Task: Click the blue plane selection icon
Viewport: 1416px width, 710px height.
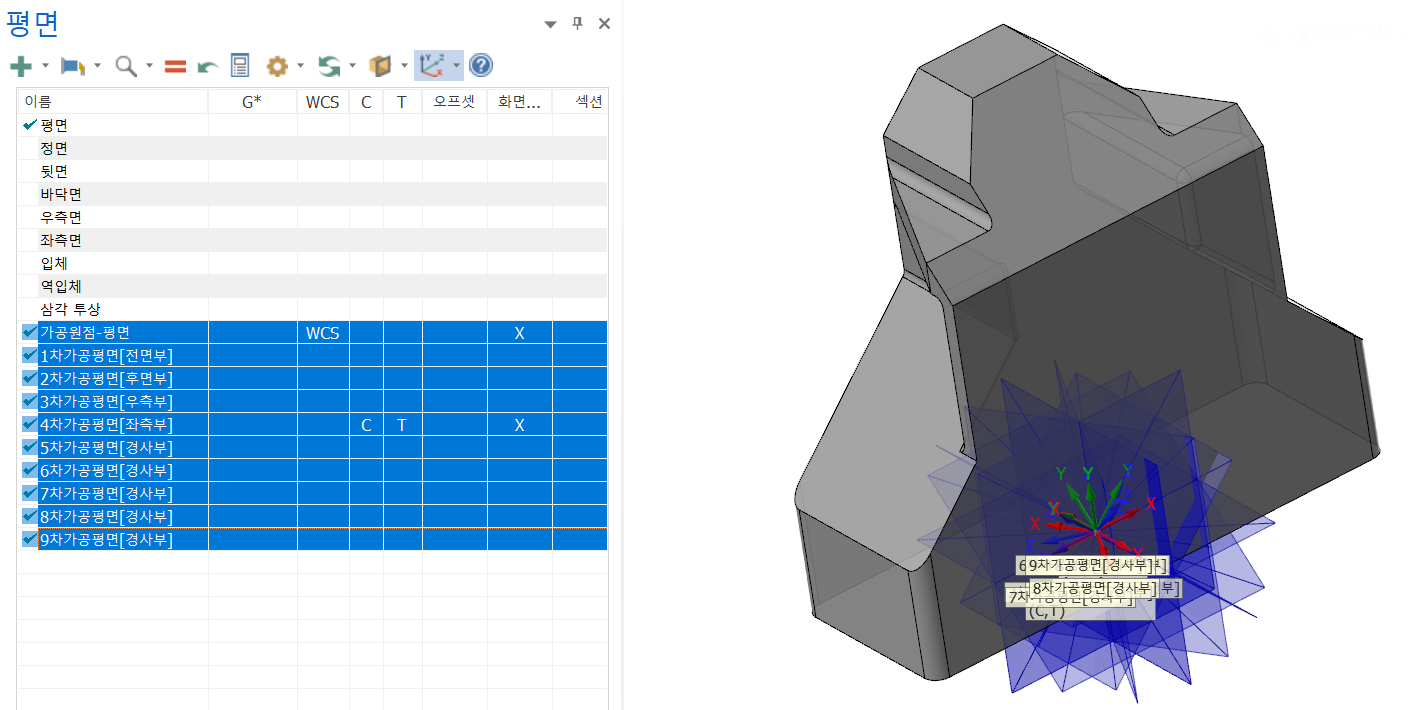Action: 73,66
